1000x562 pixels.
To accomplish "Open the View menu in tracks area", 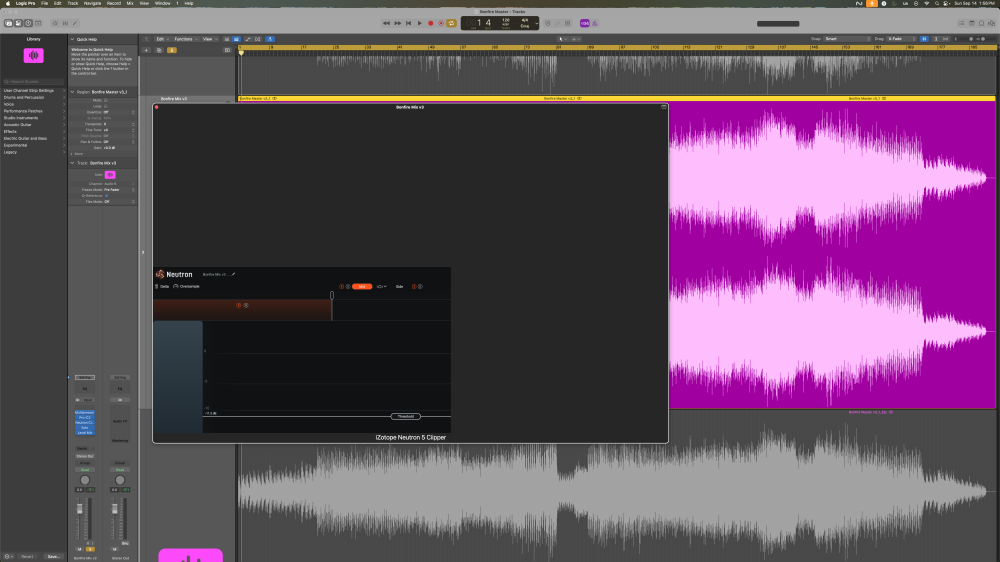I will click(208, 39).
